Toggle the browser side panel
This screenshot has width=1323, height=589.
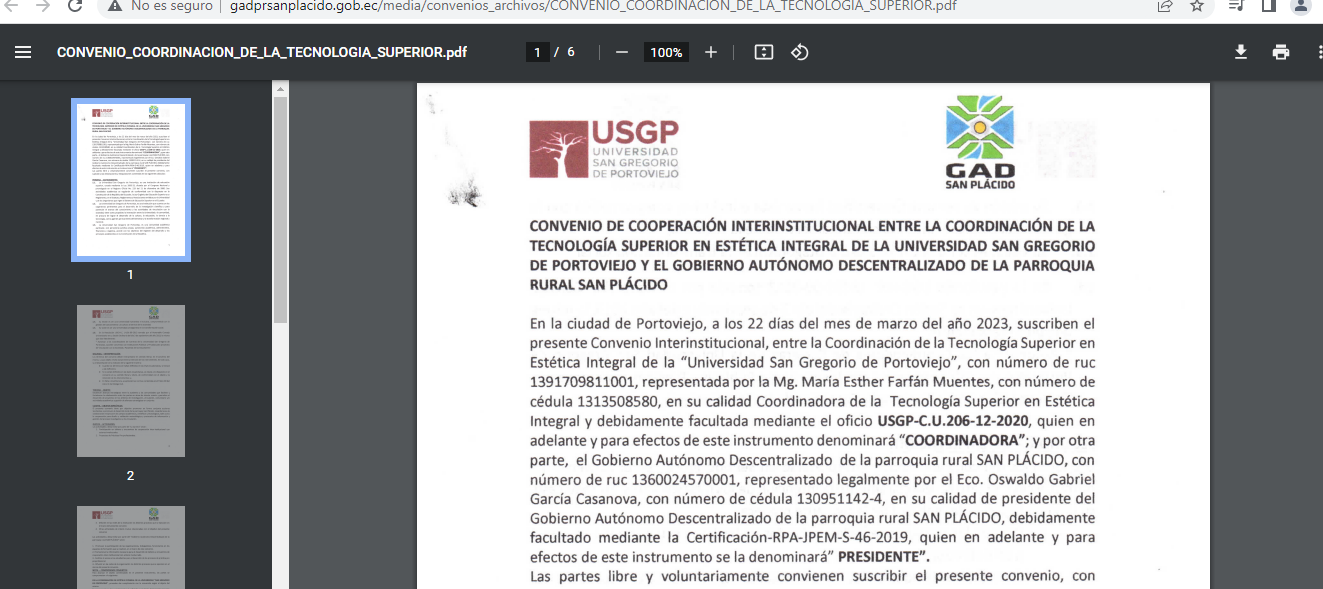click(x=1268, y=6)
